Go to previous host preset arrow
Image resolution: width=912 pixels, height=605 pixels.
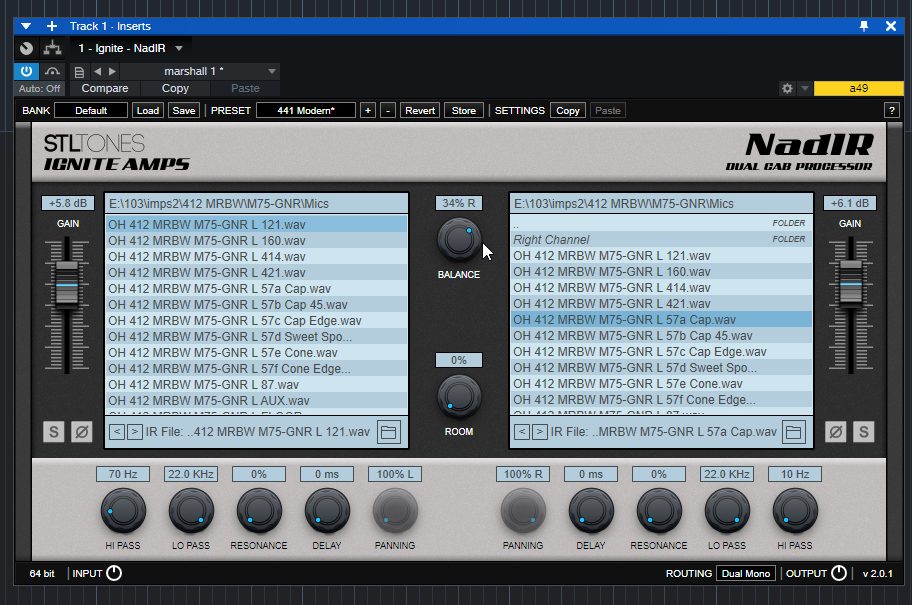[x=97, y=72]
